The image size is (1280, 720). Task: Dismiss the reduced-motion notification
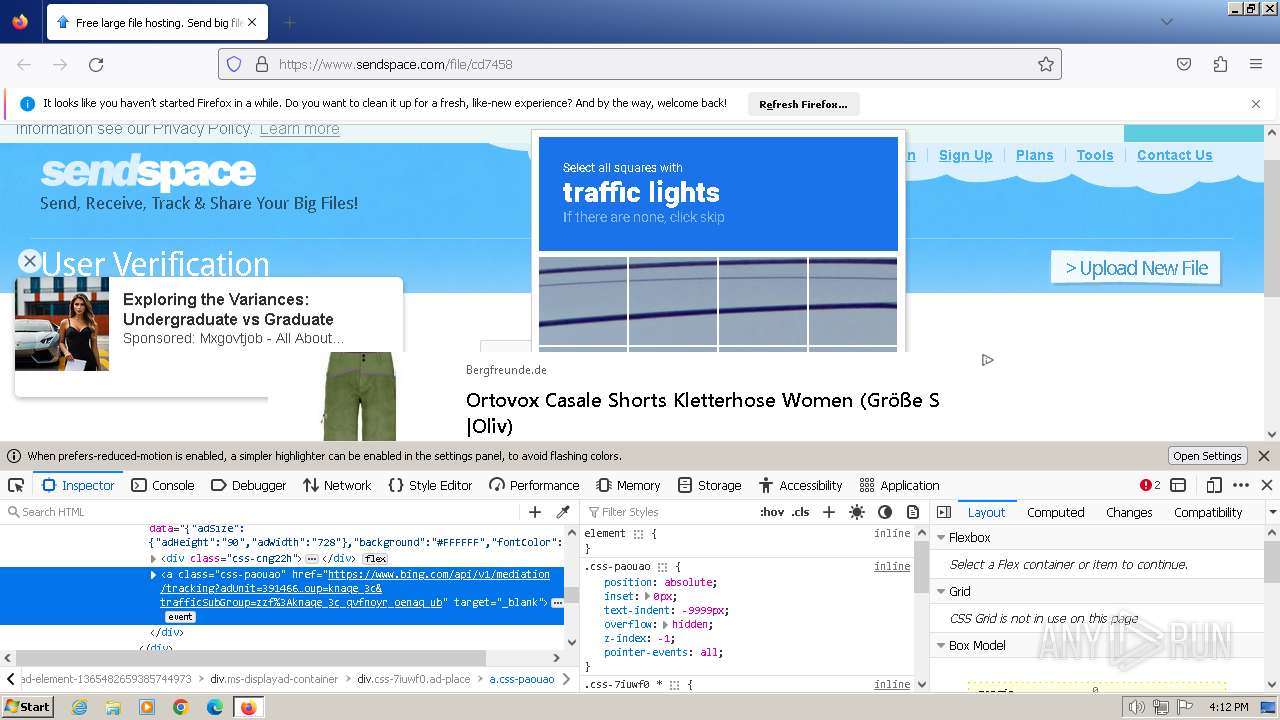[x=1264, y=456]
